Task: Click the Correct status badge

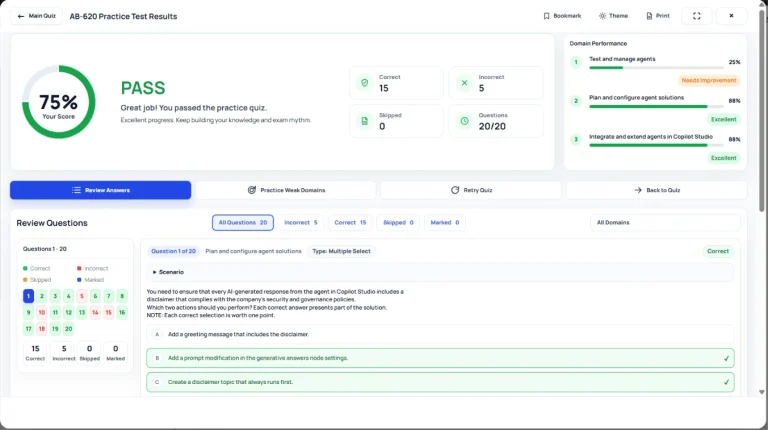Action: [x=718, y=251]
